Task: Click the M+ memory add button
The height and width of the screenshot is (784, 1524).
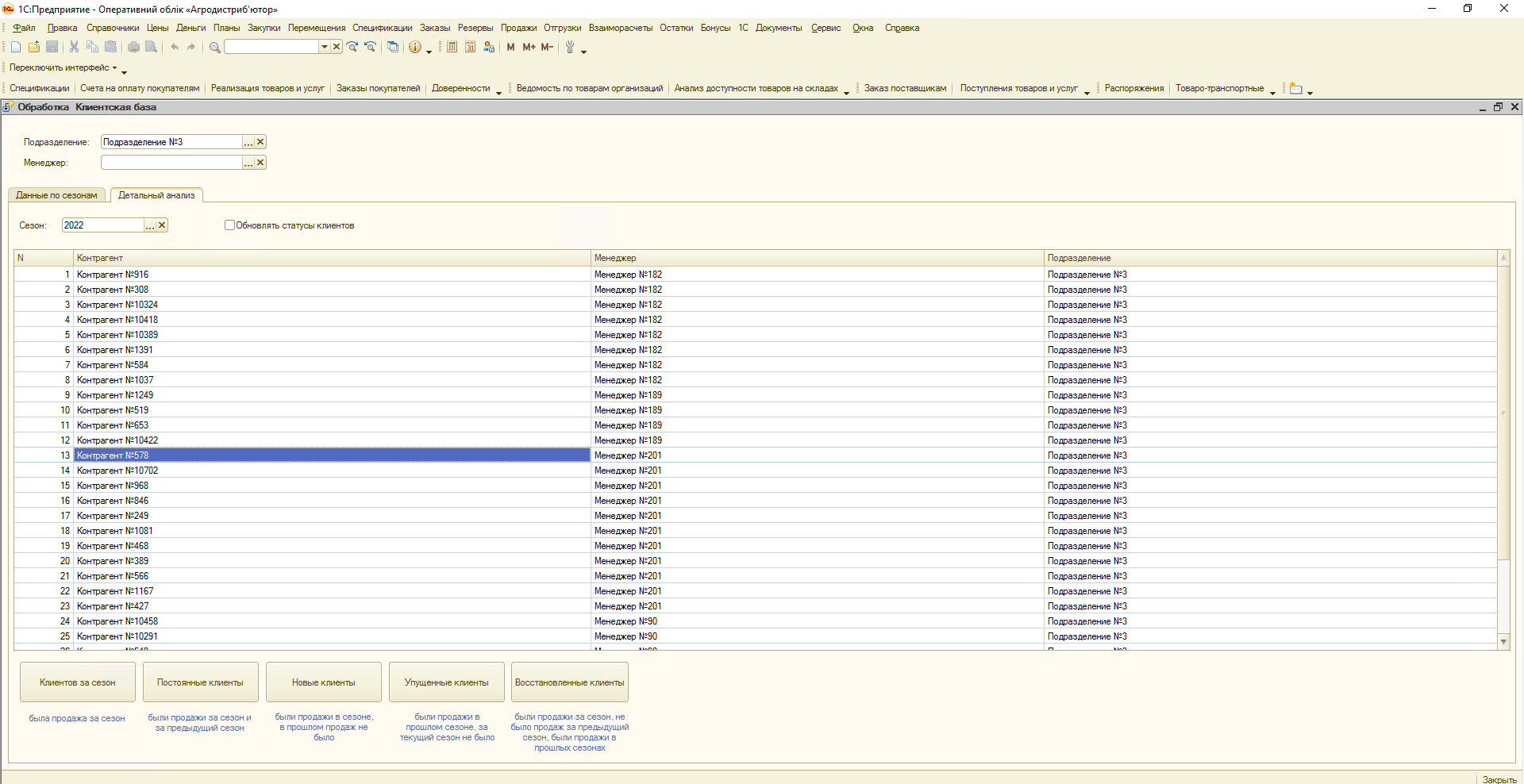Action: (x=529, y=48)
